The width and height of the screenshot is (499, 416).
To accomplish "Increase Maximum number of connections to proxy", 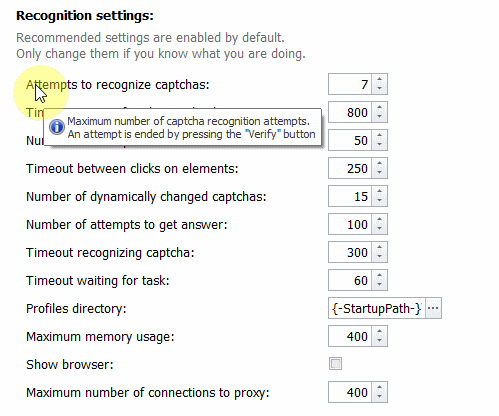I will point(379,387).
